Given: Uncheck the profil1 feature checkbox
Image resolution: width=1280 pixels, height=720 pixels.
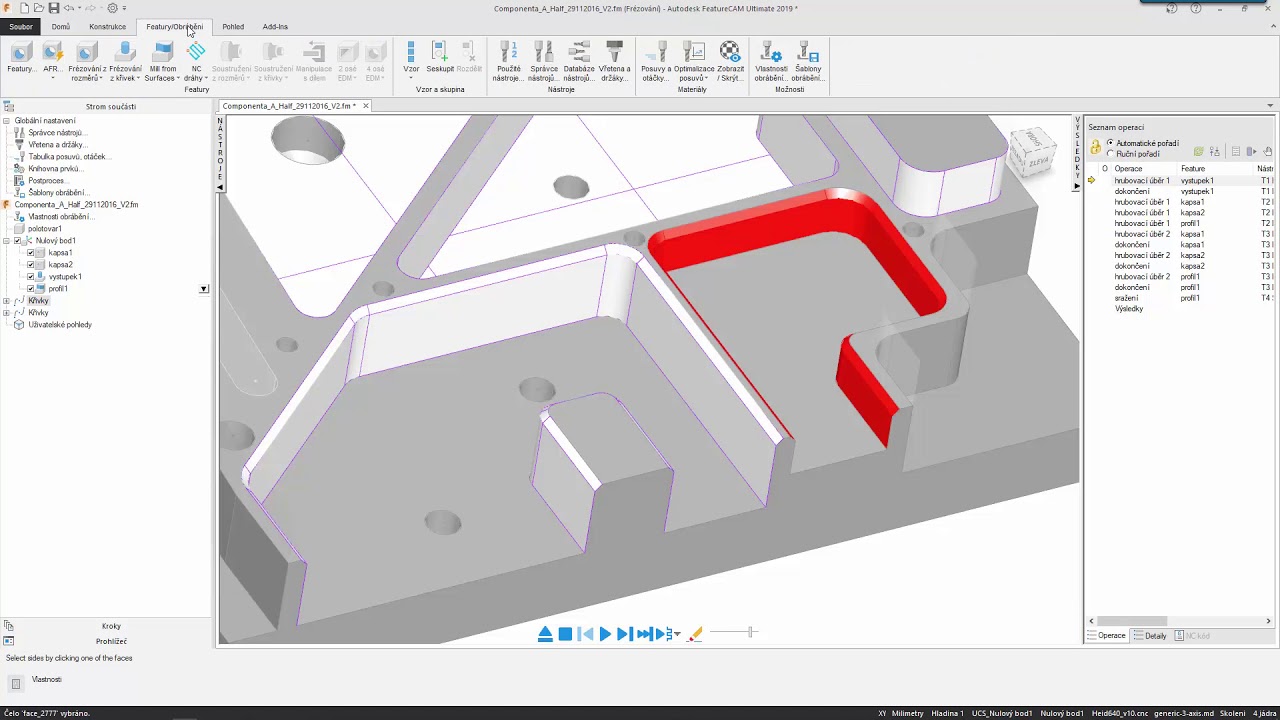Looking at the screenshot, I should (30, 289).
